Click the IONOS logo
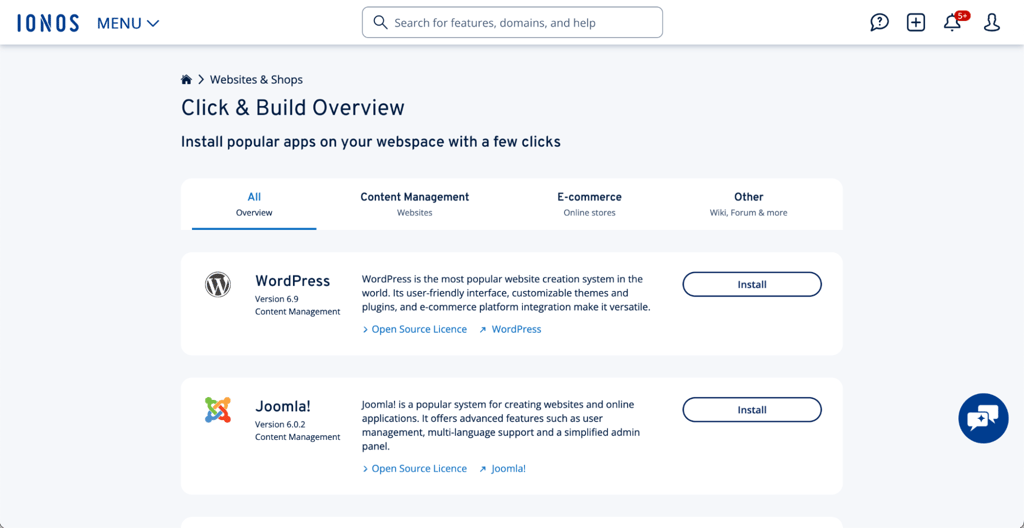Viewport: 1024px width, 528px height. [48, 23]
